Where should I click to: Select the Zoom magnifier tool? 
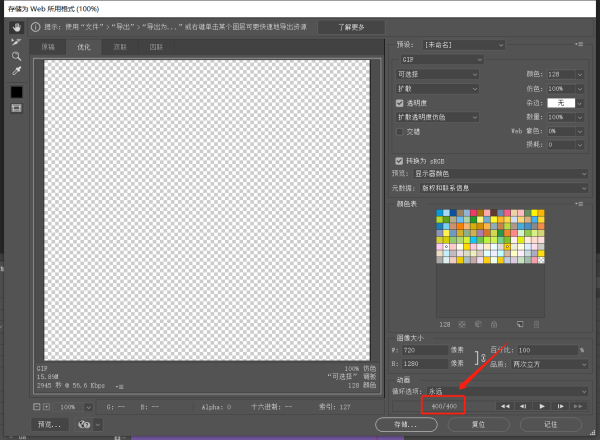tap(16, 57)
